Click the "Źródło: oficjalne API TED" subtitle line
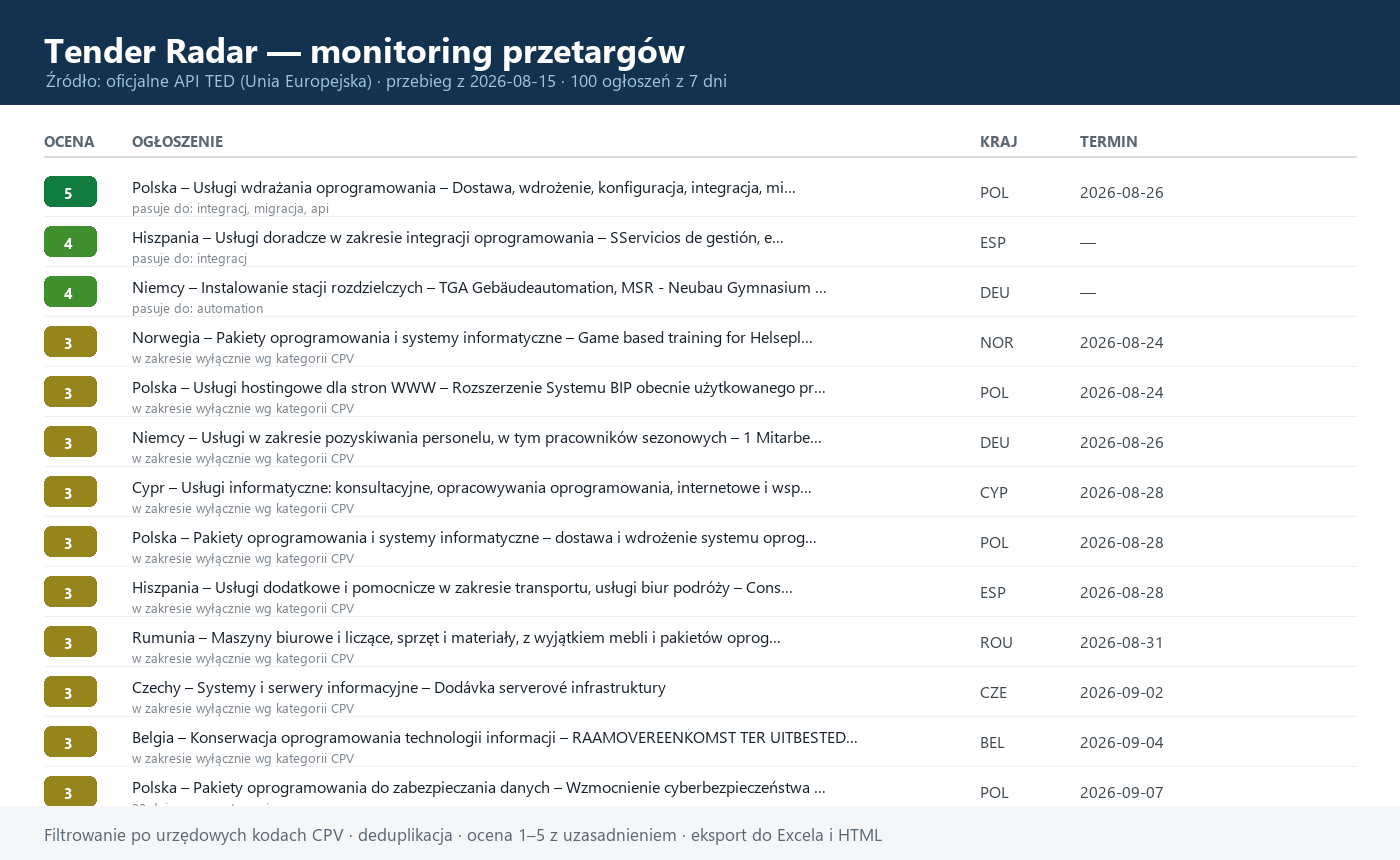This screenshot has width=1400, height=860. [386, 81]
